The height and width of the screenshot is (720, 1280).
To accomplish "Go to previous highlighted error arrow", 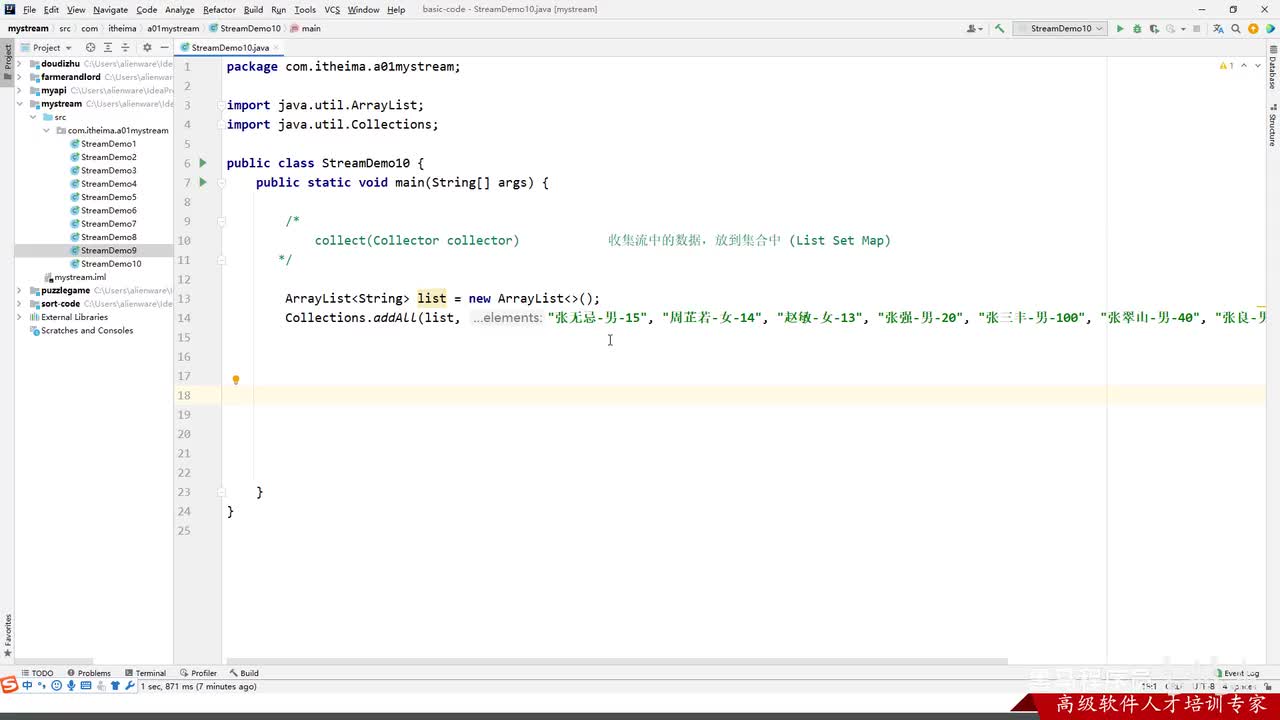I will point(1245,66).
